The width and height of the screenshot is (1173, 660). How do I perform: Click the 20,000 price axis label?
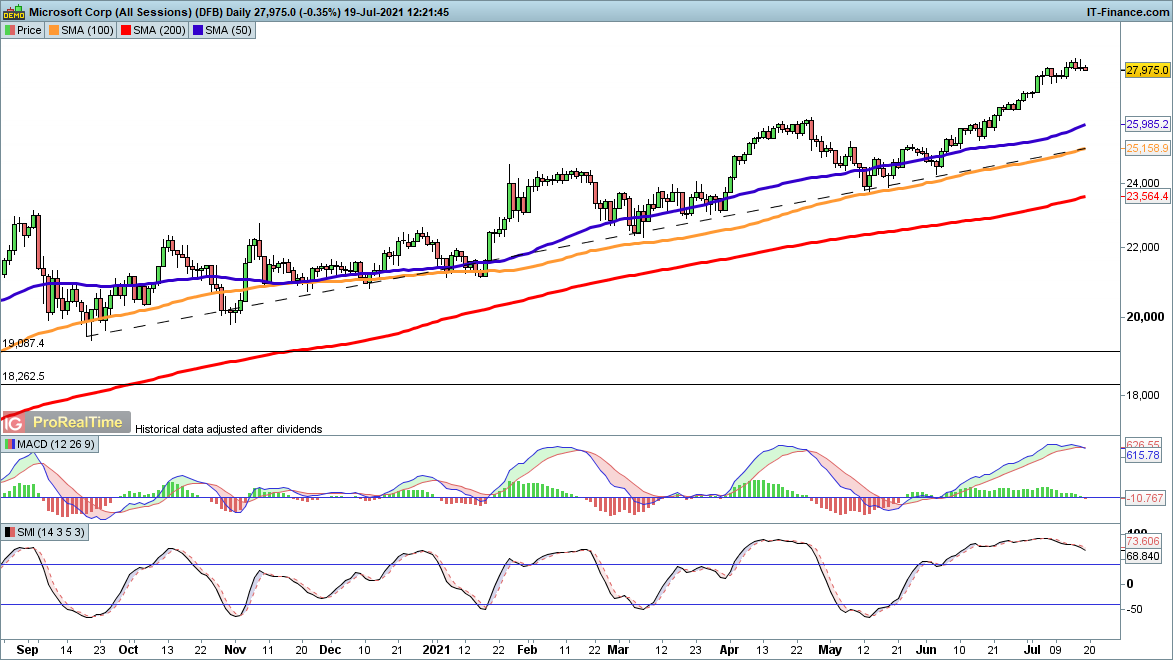[1145, 317]
